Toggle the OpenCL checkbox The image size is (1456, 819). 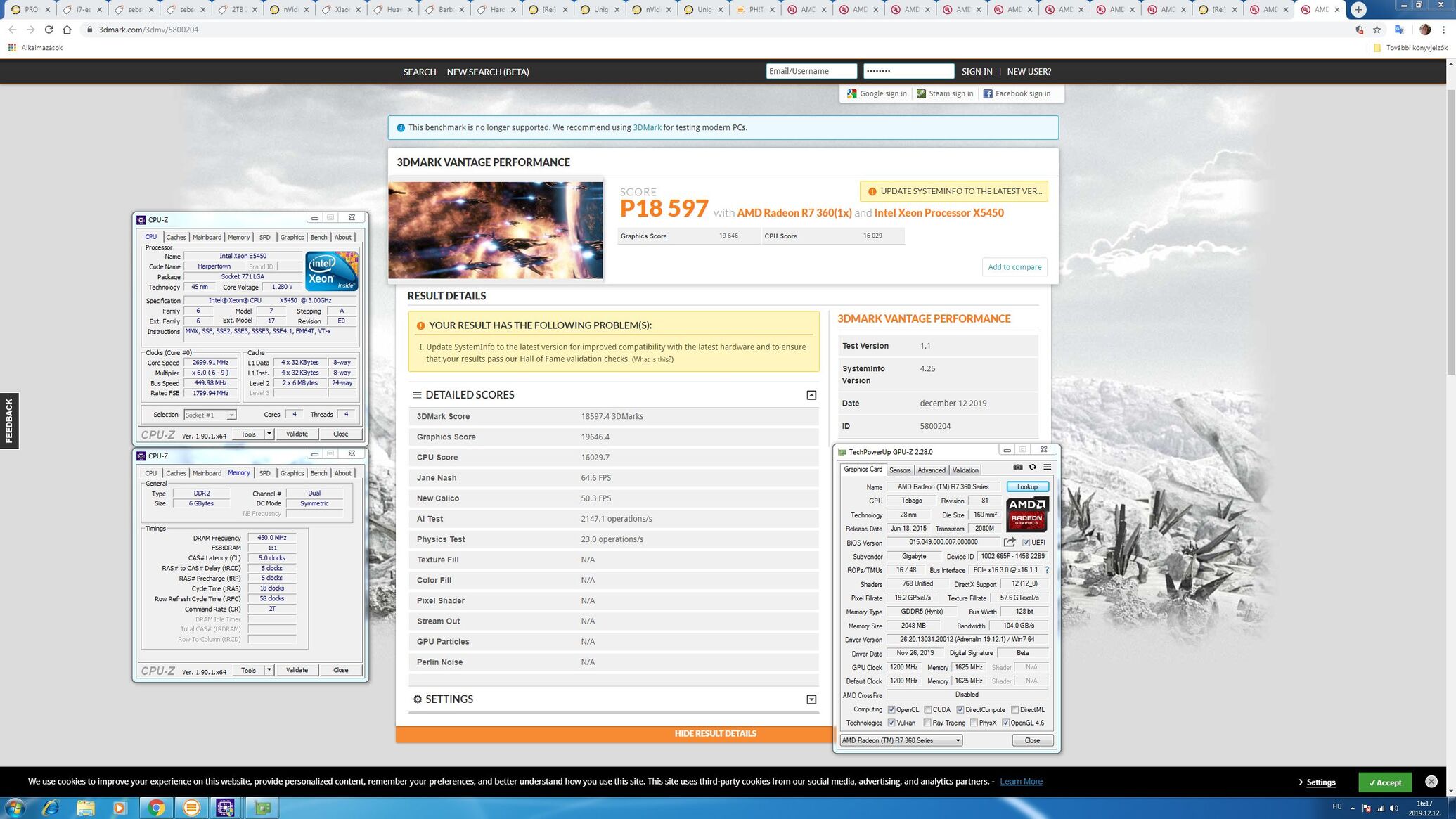(891, 709)
